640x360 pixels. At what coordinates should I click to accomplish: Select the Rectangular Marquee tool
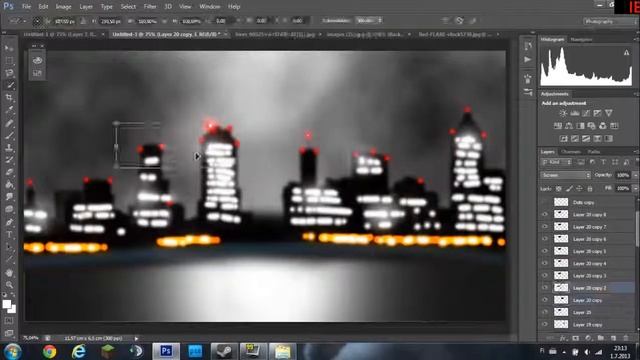(x=9, y=61)
